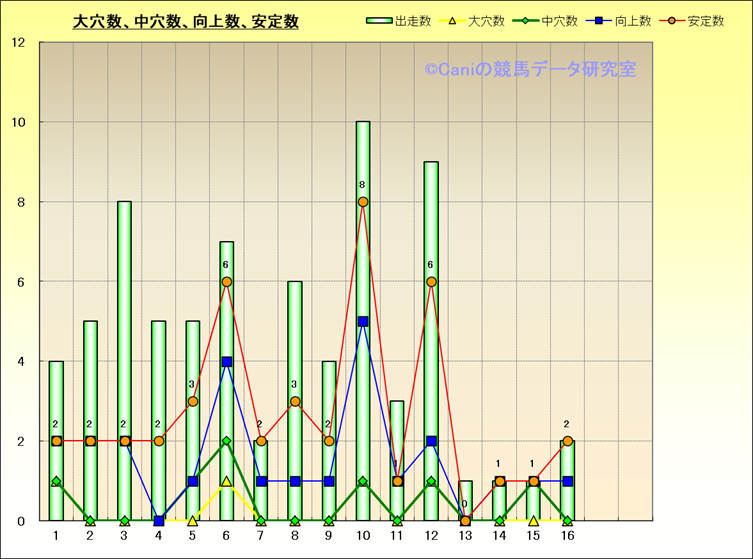753x559 pixels.
Task: Click the green diamond point at category 6
Action: point(227,441)
